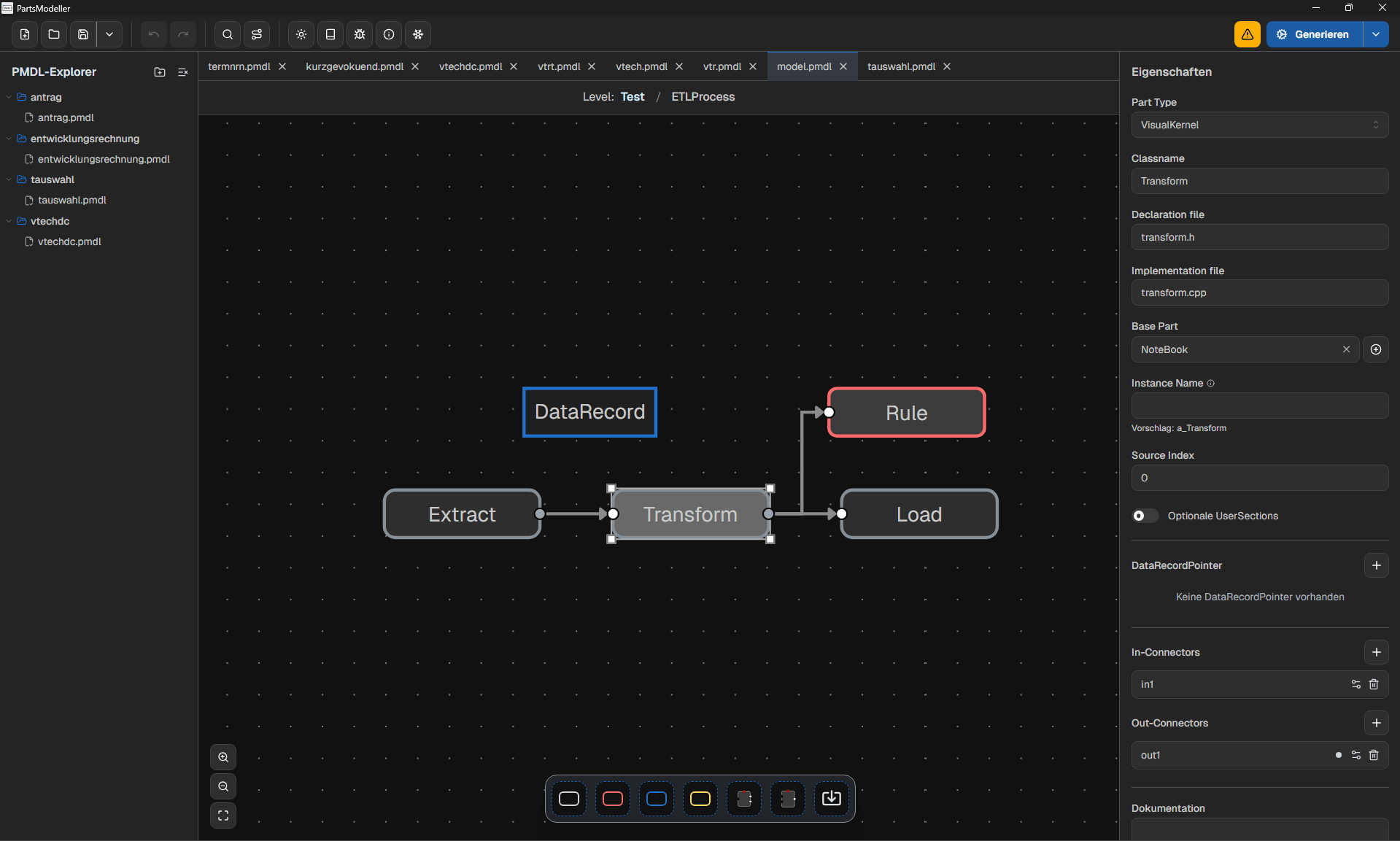Open the Part Type VisualKernel dropdown

pos(1259,125)
